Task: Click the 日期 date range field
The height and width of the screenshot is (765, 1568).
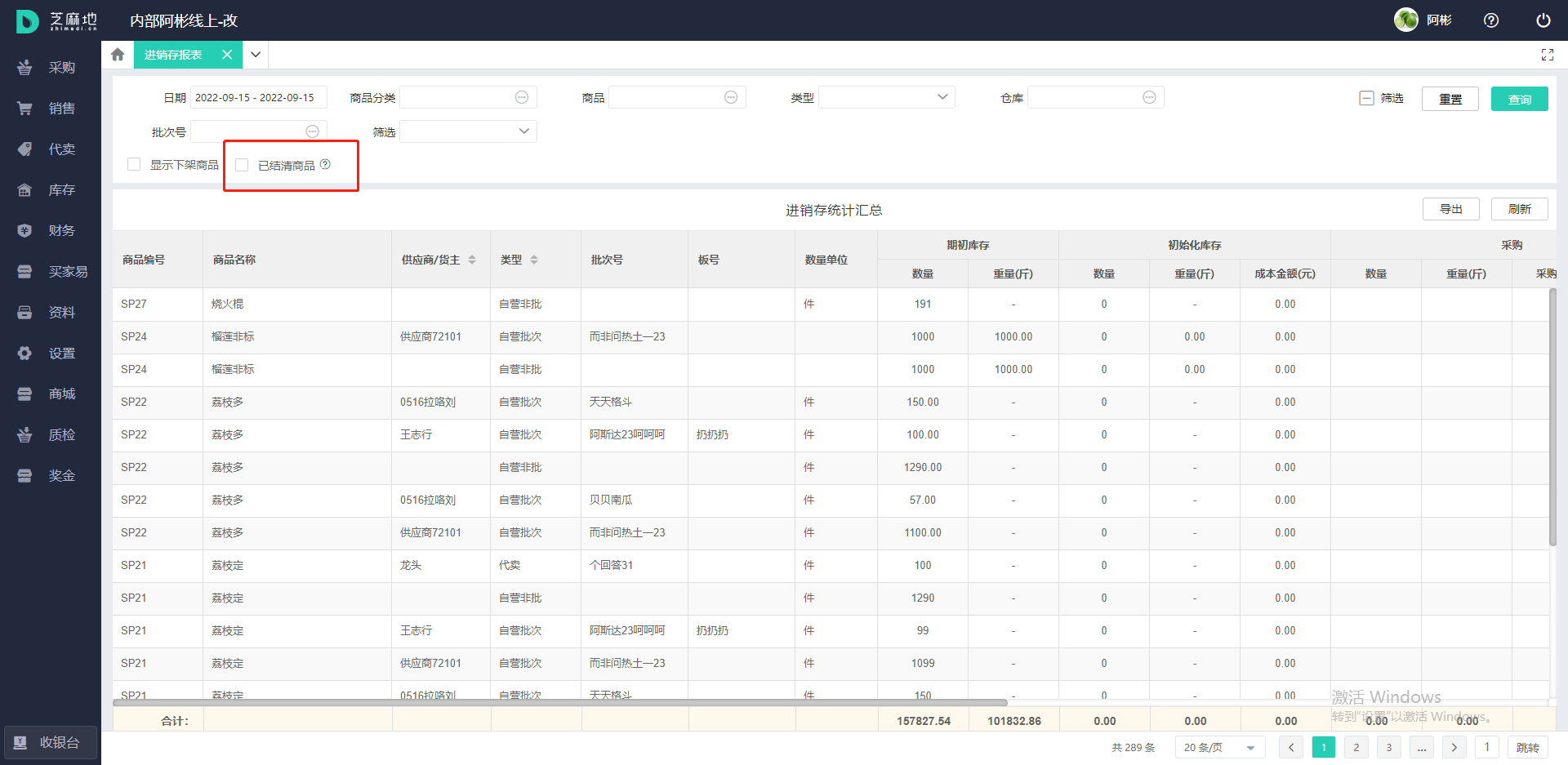Action: click(258, 98)
